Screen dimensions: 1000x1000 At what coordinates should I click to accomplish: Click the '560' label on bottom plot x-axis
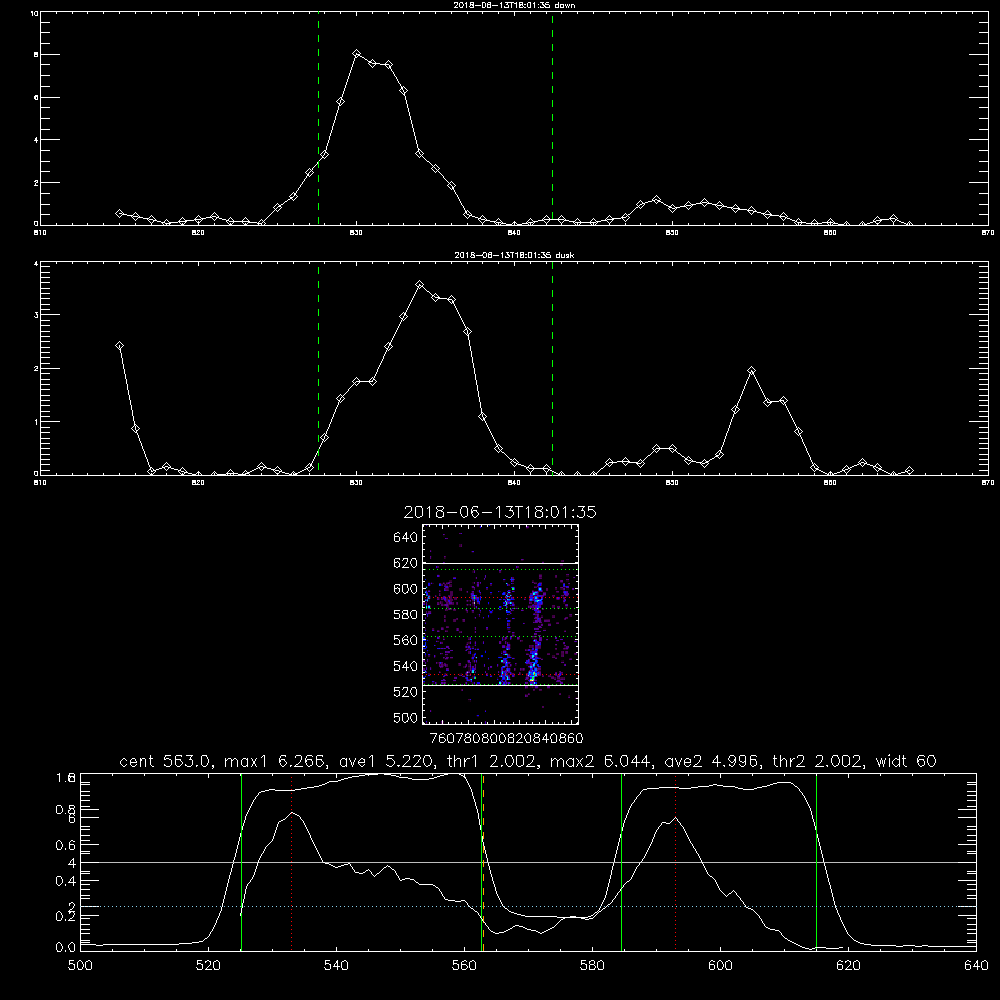[x=464, y=966]
